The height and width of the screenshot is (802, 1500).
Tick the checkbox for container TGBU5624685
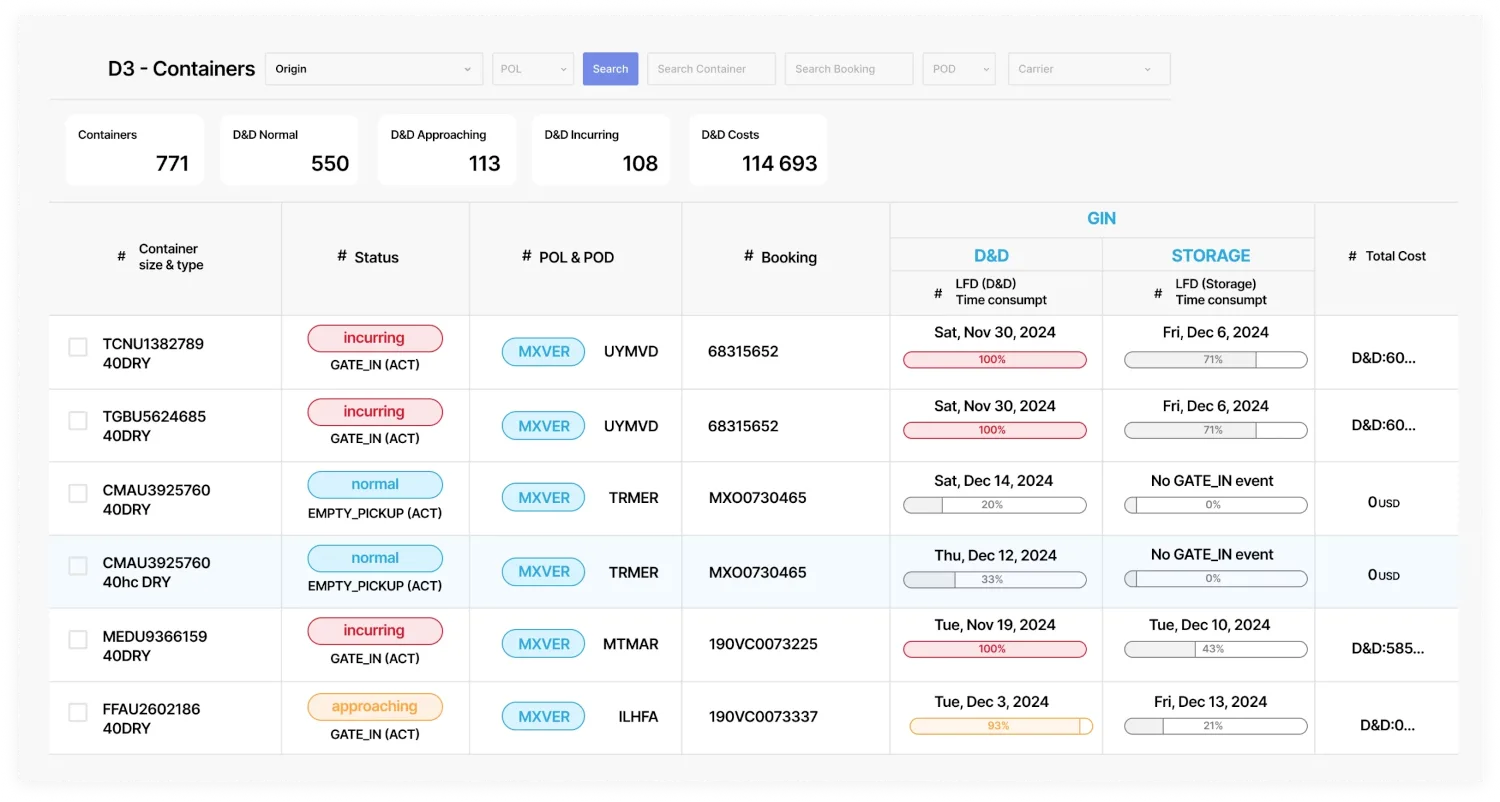(78, 420)
